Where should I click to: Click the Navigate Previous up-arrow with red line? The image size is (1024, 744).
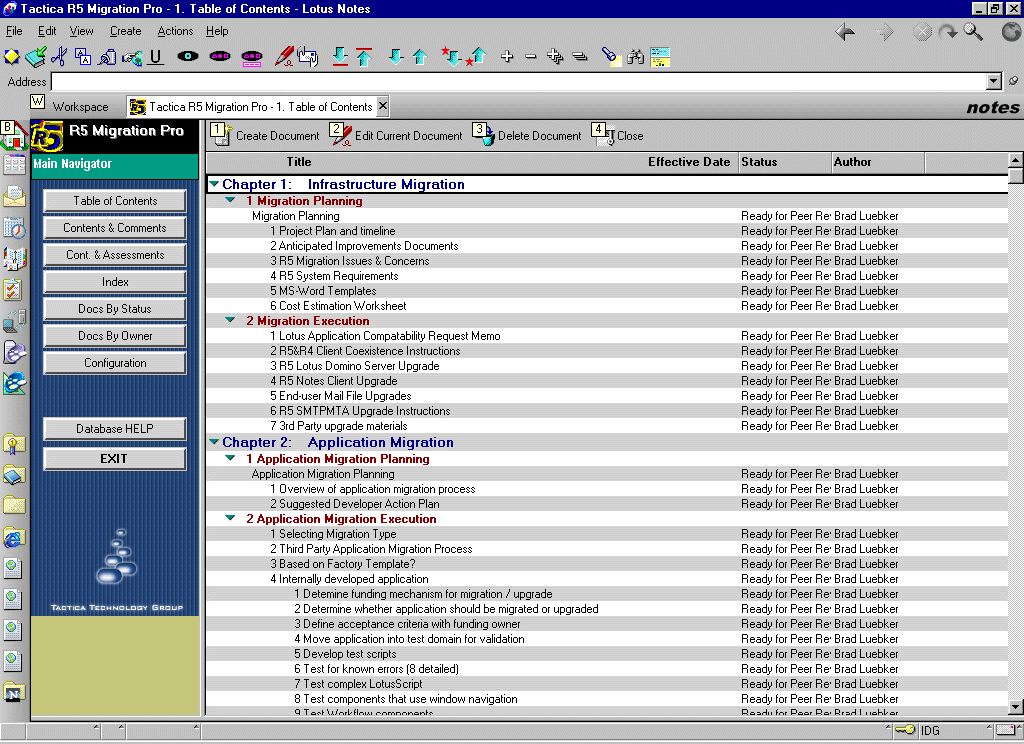click(x=364, y=57)
